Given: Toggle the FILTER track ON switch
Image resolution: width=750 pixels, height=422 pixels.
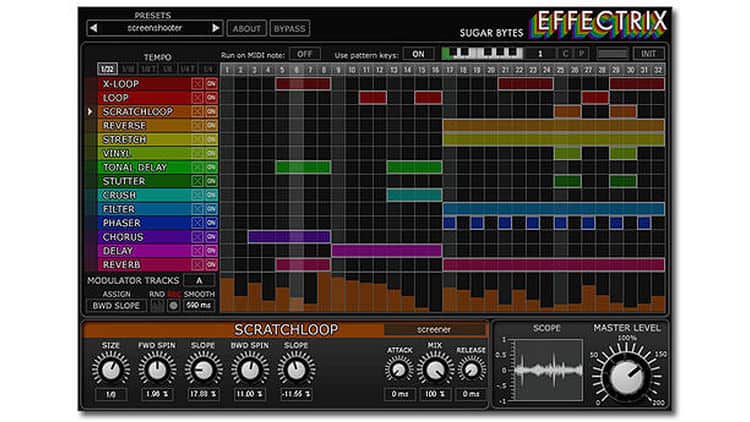Looking at the screenshot, I should pos(211,209).
